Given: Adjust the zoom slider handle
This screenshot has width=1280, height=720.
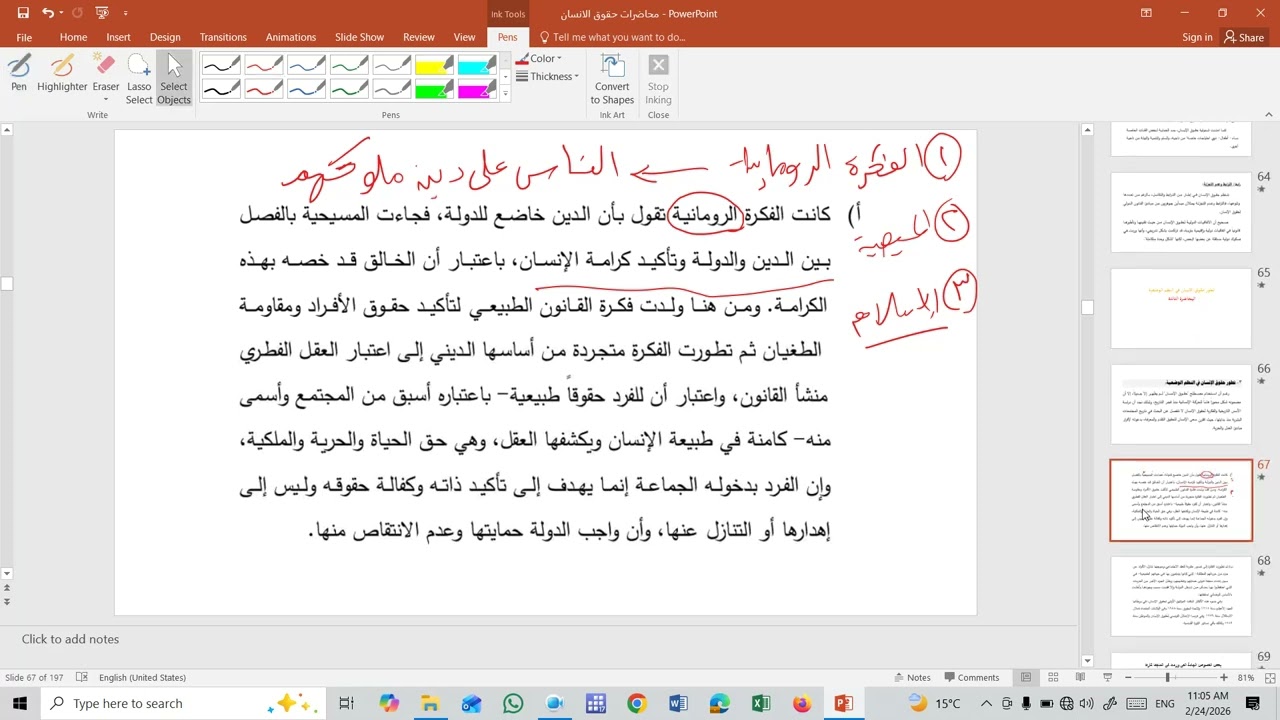Looking at the screenshot, I should [x=1168, y=677].
